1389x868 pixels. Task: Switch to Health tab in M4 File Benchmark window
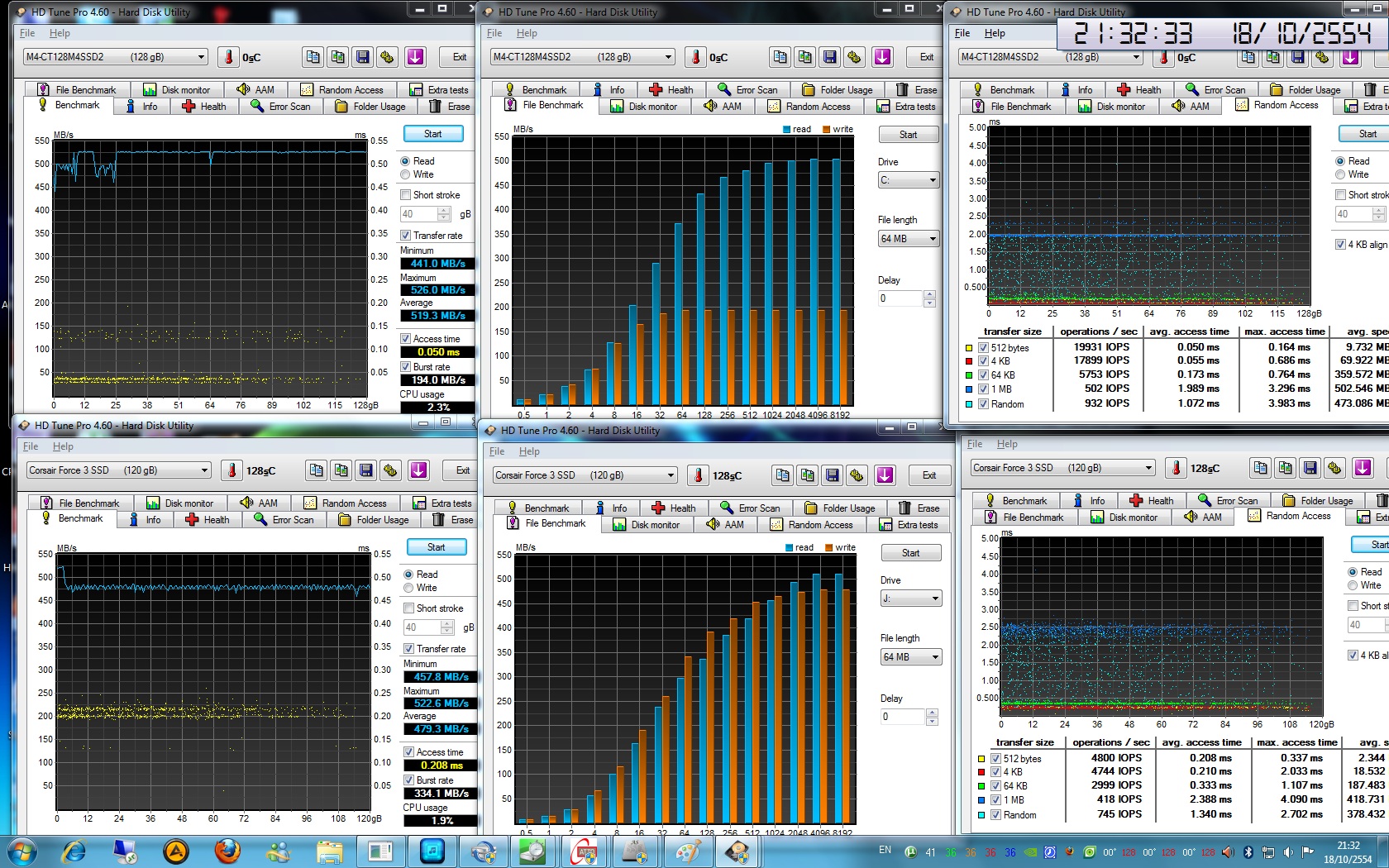(x=672, y=90)
